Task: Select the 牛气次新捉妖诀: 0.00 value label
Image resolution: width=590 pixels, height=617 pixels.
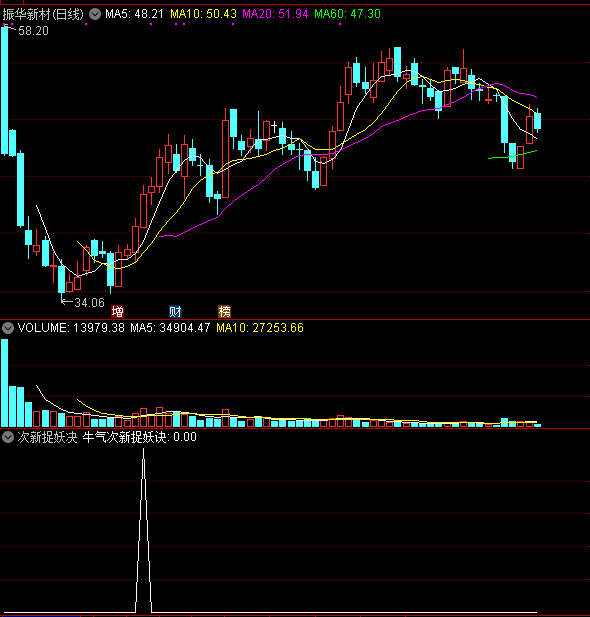Action: coord(139,437)
